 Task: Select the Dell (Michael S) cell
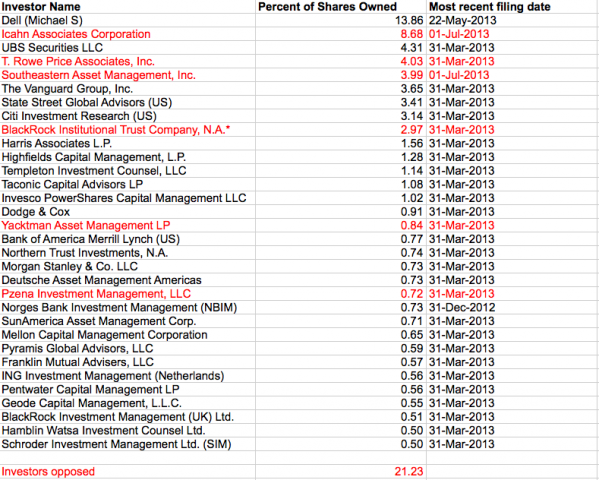(128, 20)
